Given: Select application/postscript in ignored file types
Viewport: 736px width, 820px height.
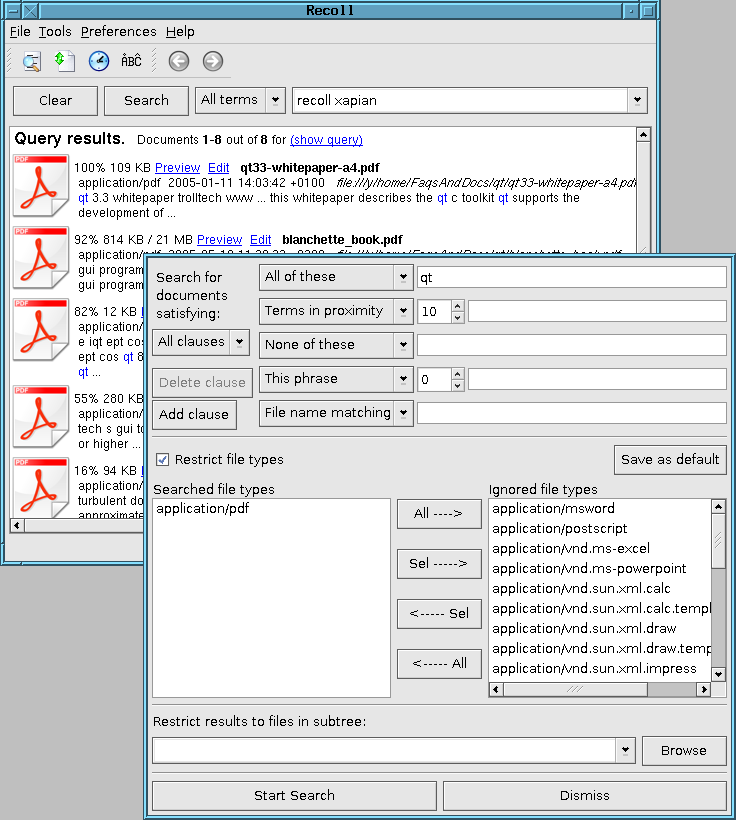Looking at the screenshot, I should [560, 529].
